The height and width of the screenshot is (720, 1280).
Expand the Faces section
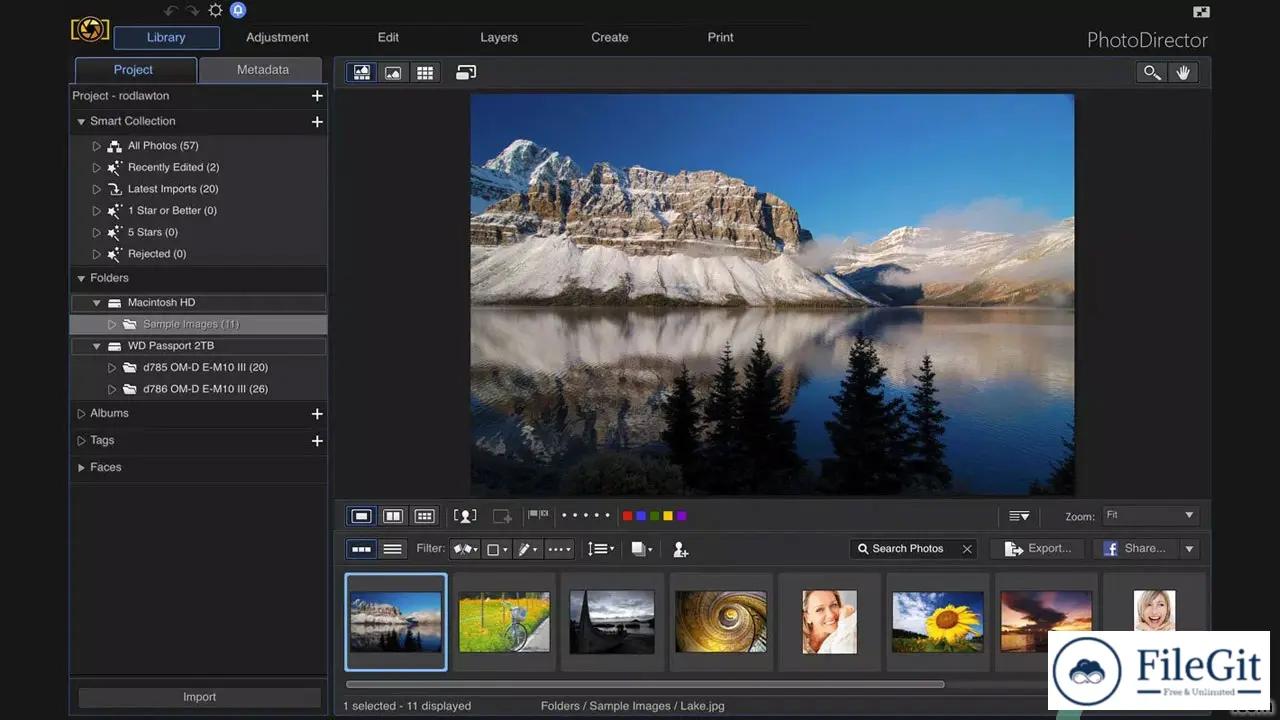click(x=81, y=467)
